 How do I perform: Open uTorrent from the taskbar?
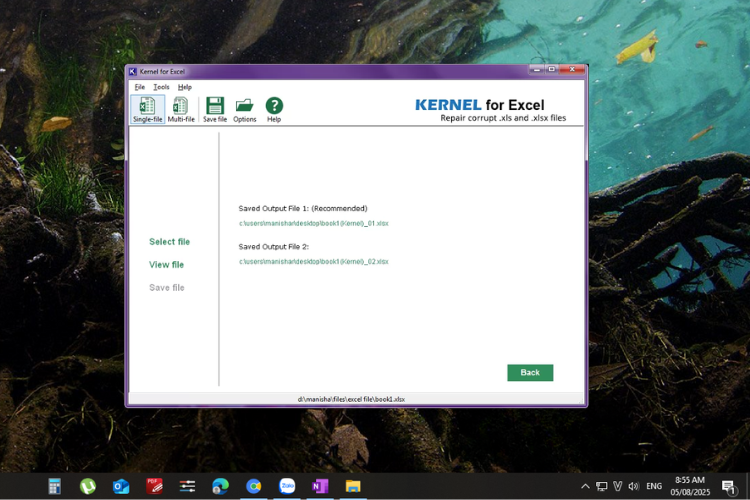[x=88, y=487]
